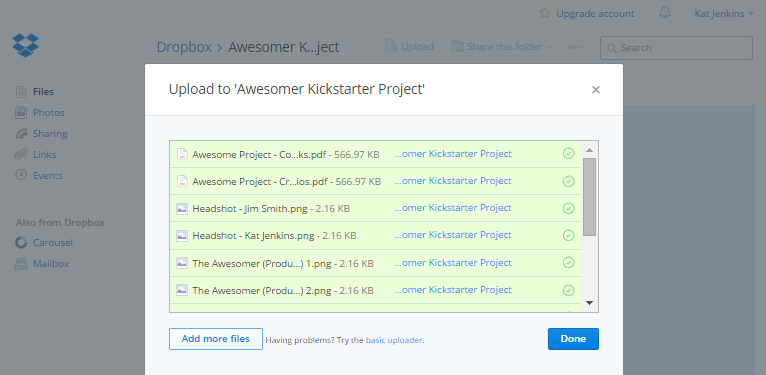The height and width of the screenshot is (375, 766).
Task: Click green checkmark for Jim Smith.png row
Action: [568, 208]
